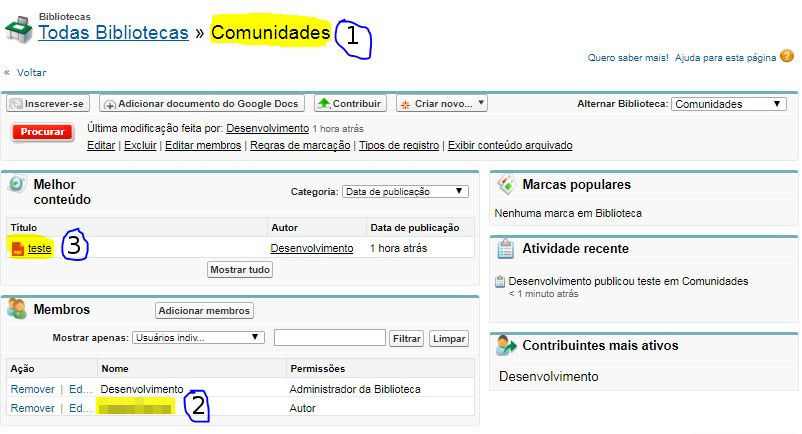Click the '1 hora atrás' publication date cell
The height and width of the screenshot is (434, 802).
click(398, 248)
